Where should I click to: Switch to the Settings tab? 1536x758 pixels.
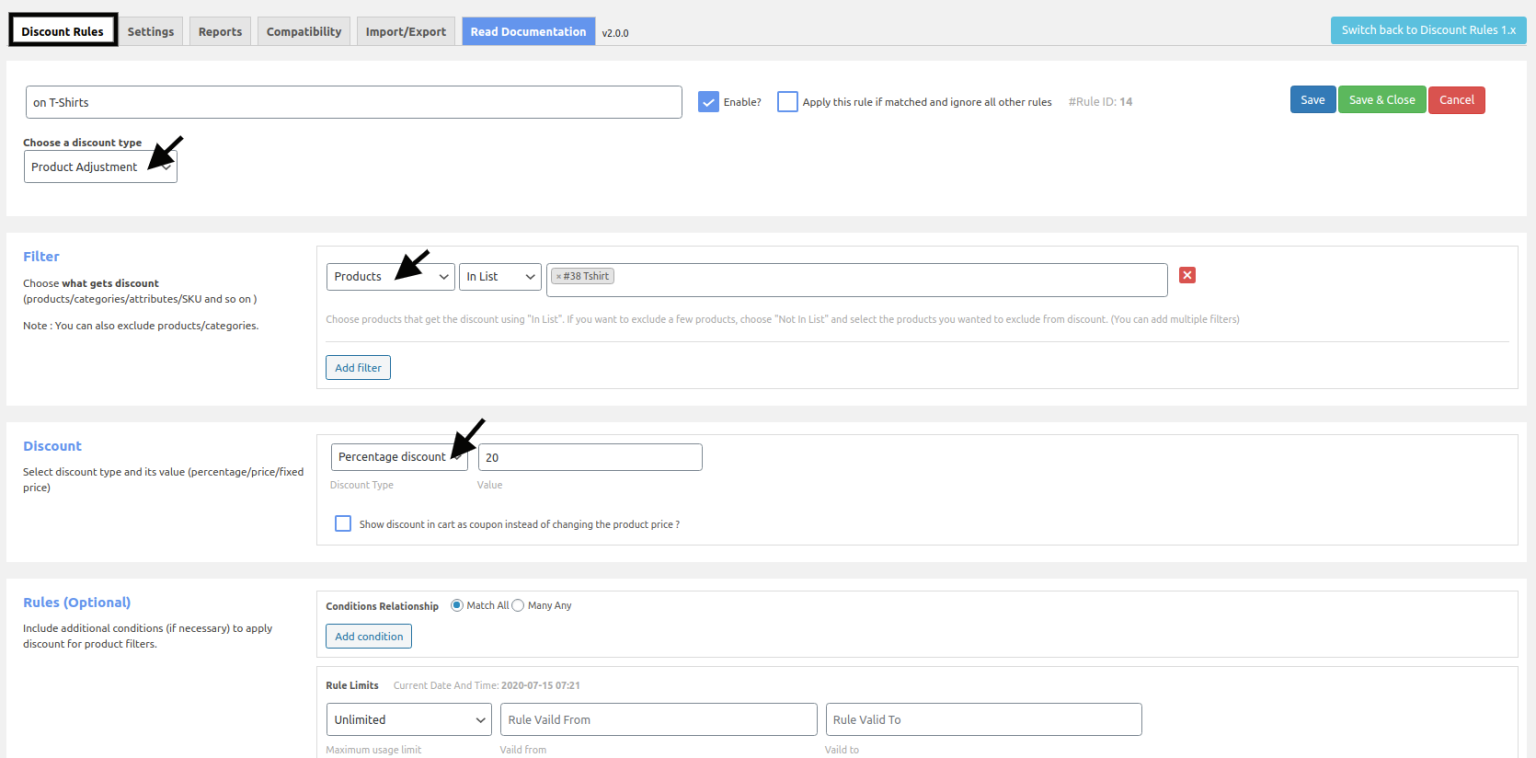pyautogui.click(x=151, y=31)
